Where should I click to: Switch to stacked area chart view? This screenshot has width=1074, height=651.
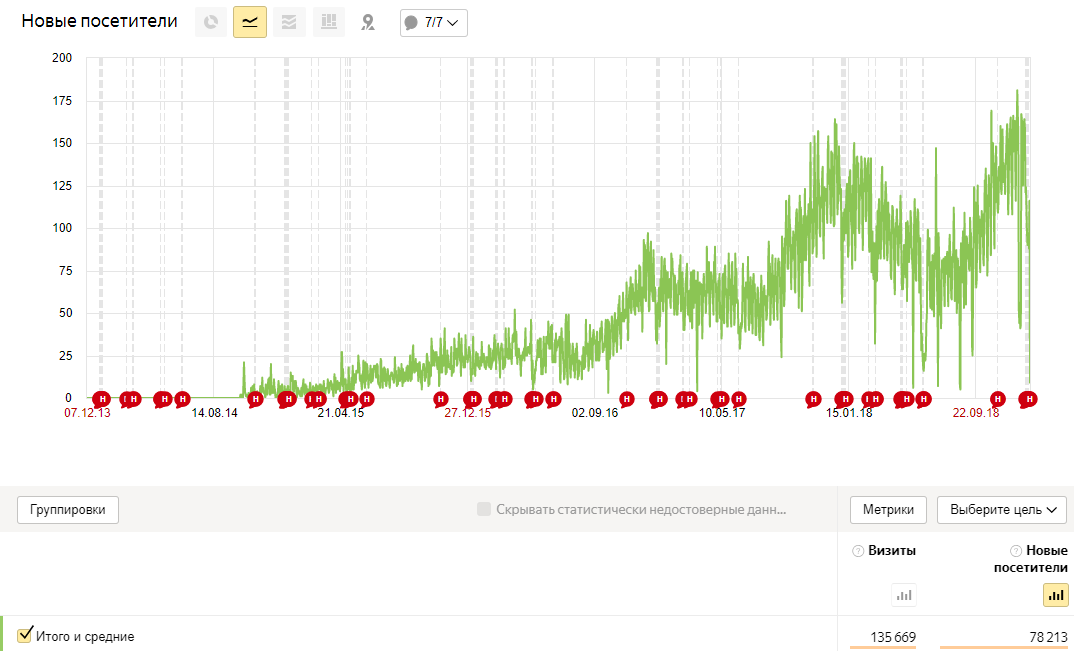tap(289, 22)
